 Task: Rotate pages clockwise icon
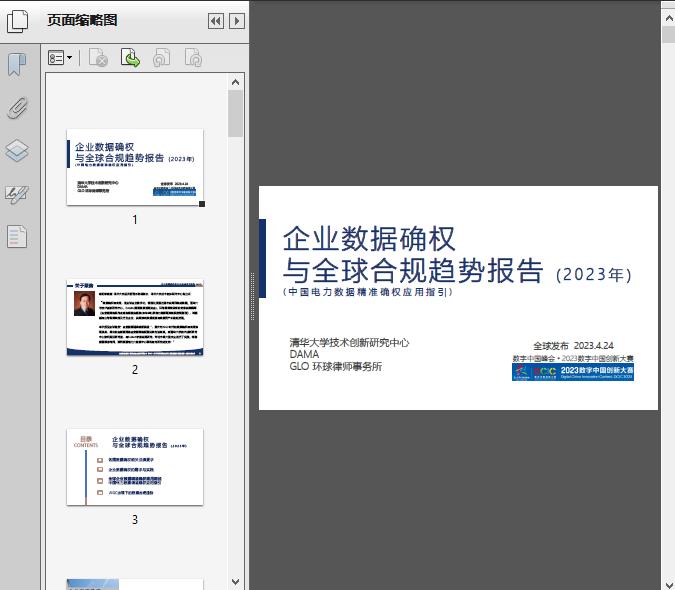(193, 58)
